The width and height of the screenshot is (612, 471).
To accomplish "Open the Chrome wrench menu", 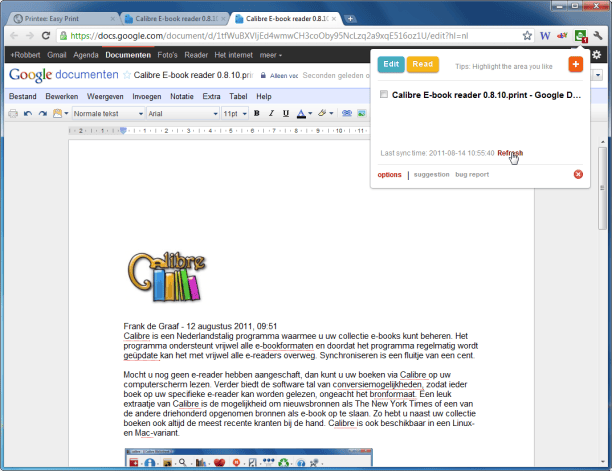I will [x=598, y=36].
